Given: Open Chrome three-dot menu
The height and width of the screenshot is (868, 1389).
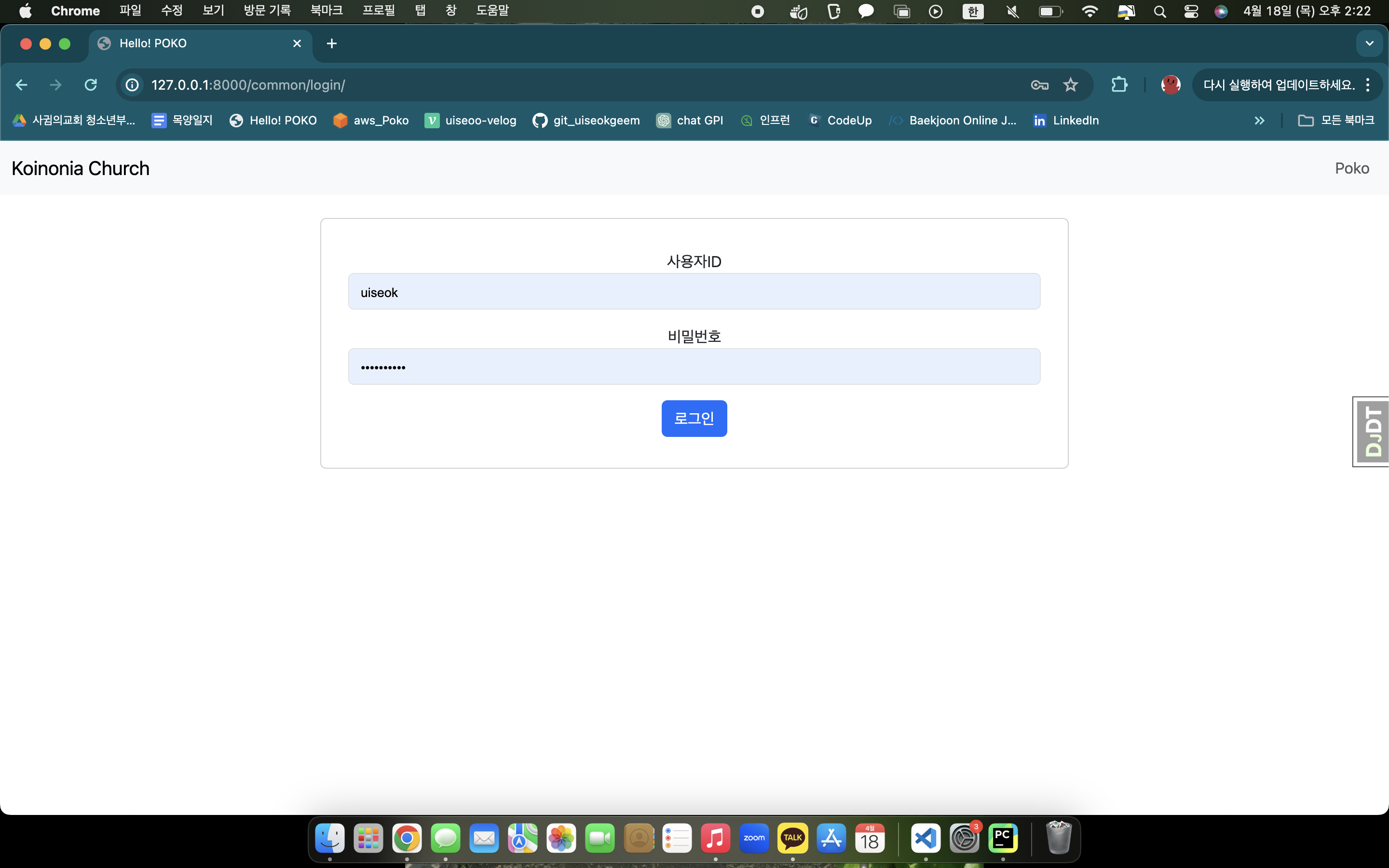Looking at the screenshot, I should pyautogui.click(x=1368, y=85).
